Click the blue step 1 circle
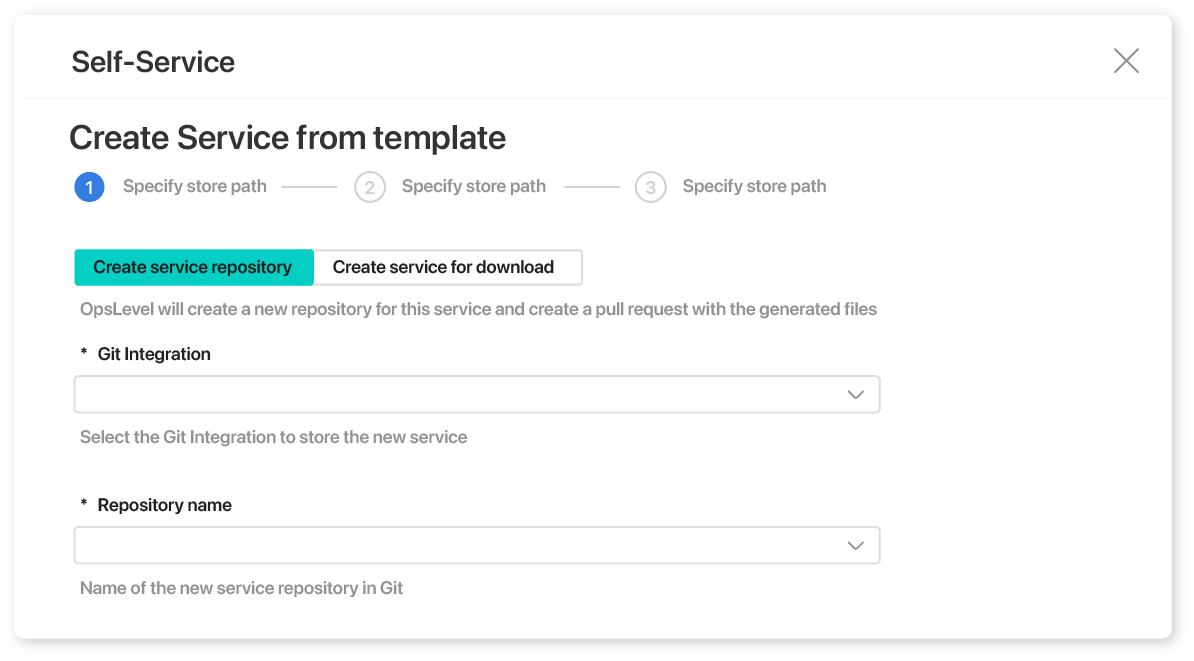Image resolution: width=1194 pixels, height=661 pixels. point(89,187)
